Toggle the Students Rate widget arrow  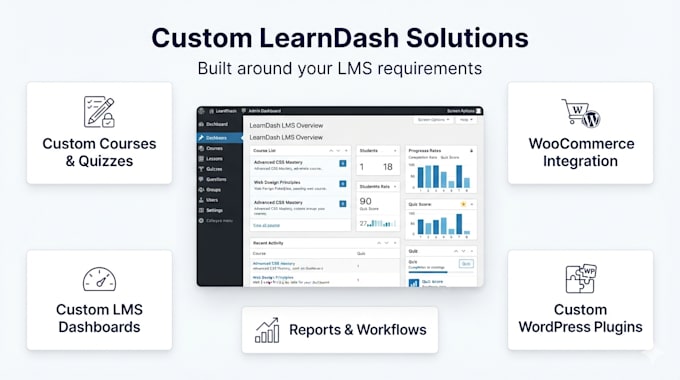pos(395,187)
